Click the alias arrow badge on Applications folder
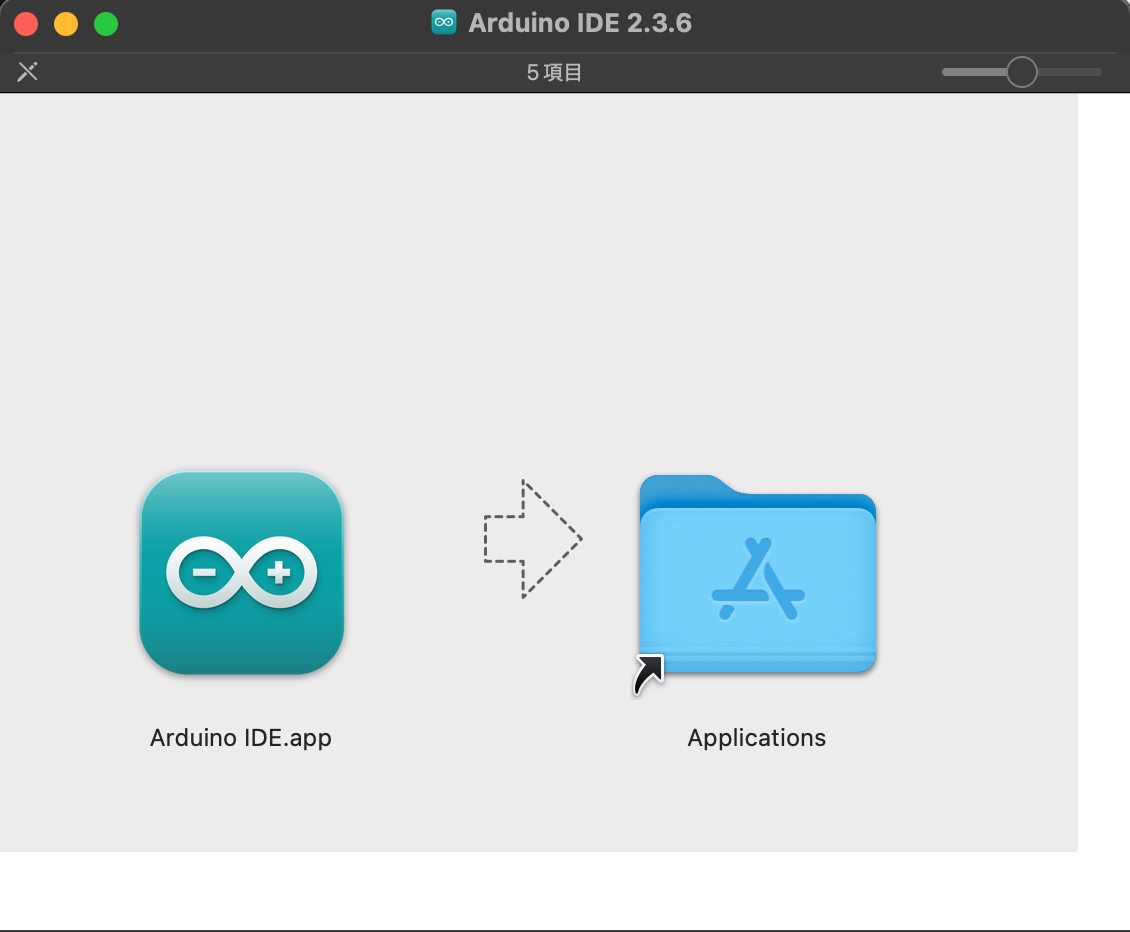Screen dimensions: 1130x932 pyautogui.click(x=648, y=674)
